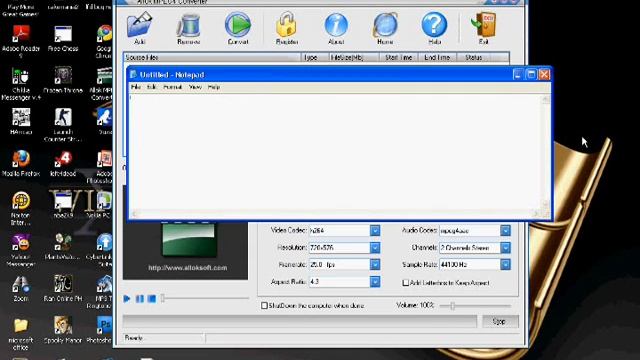Open Google Chrome desktop shortcut
The width and height of the screenshot is (640, 360).
pyautogui.click(x=104, y=41)
